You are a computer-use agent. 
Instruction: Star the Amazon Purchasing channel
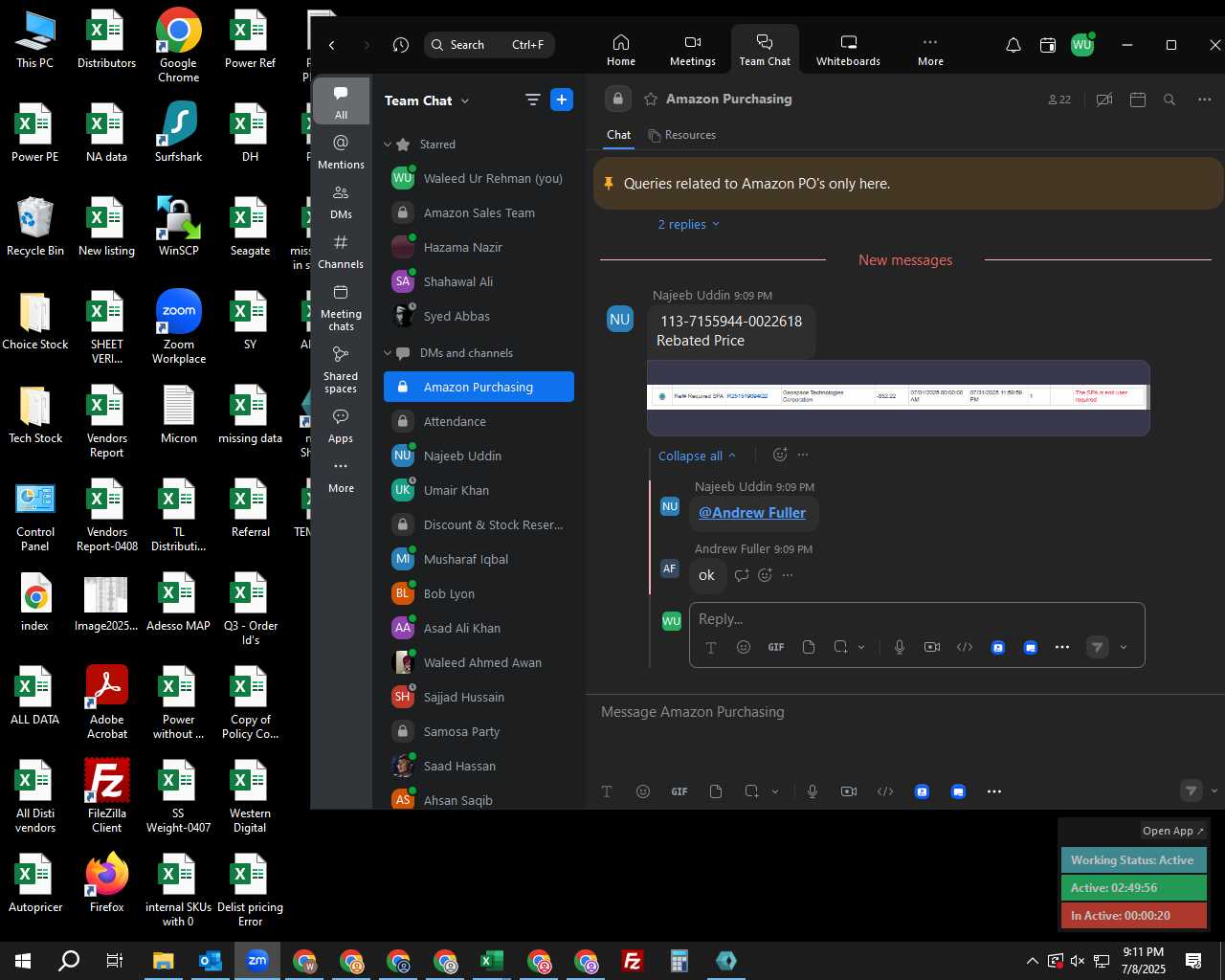(x=651, y=99)
